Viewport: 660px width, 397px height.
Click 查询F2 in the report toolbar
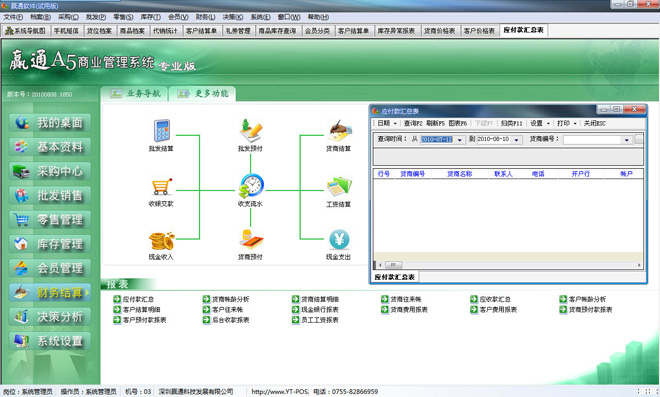[x=413, y=123]
